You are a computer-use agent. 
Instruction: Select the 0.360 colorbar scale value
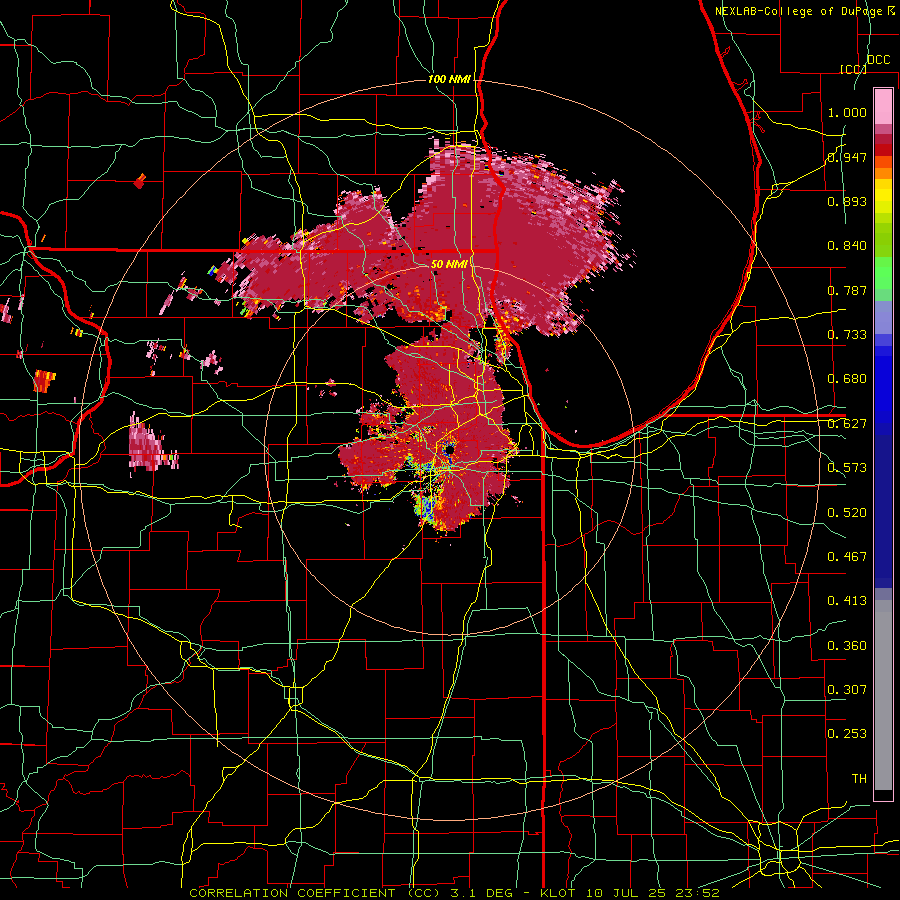(847, 646)
